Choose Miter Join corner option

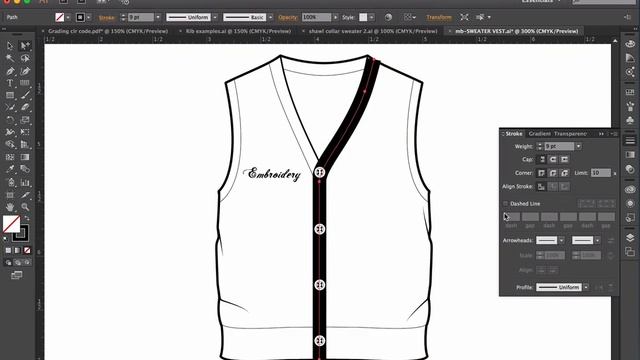542,173
